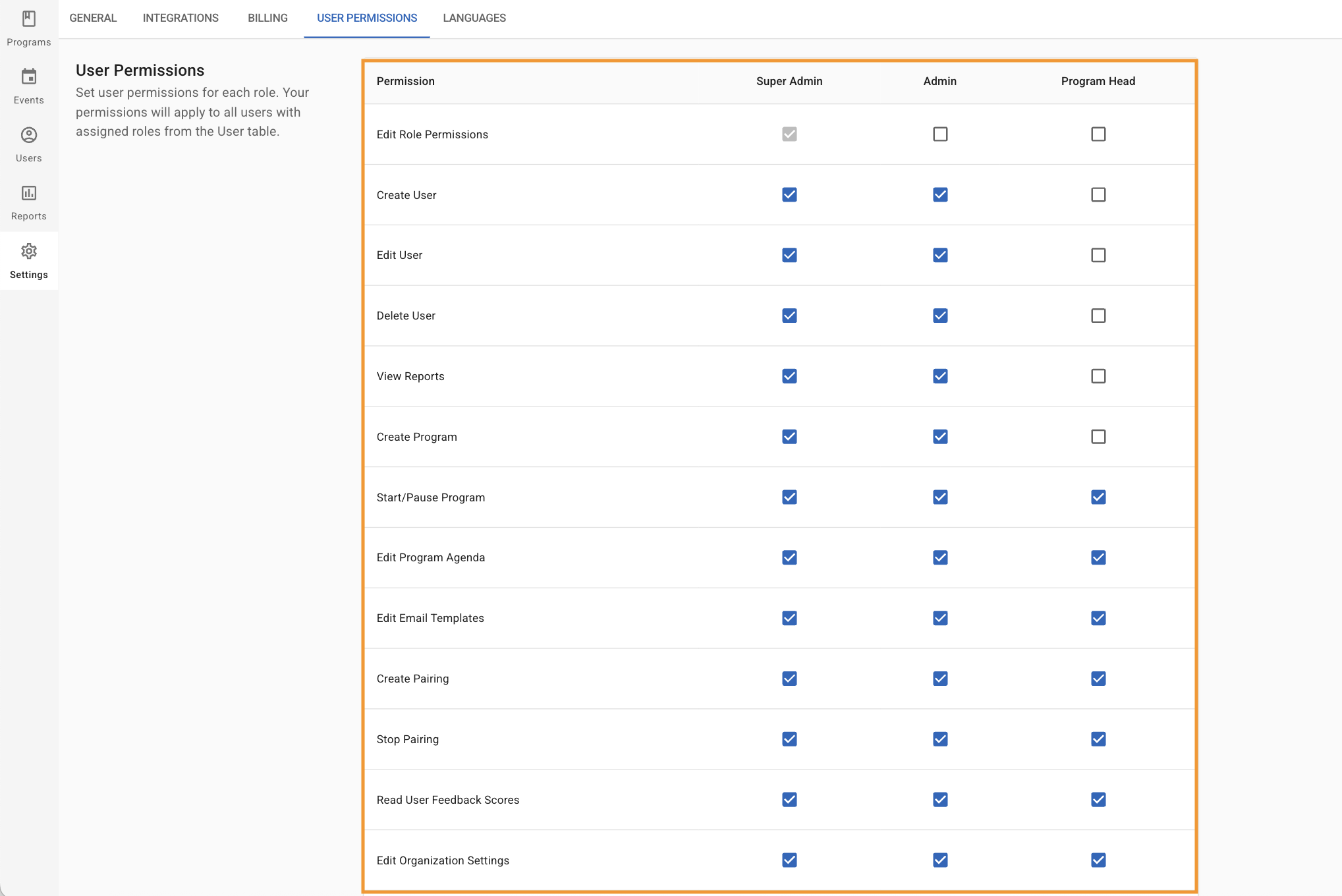Switch to the General tab
1342x896 pixels.
(x=93, y=18)
